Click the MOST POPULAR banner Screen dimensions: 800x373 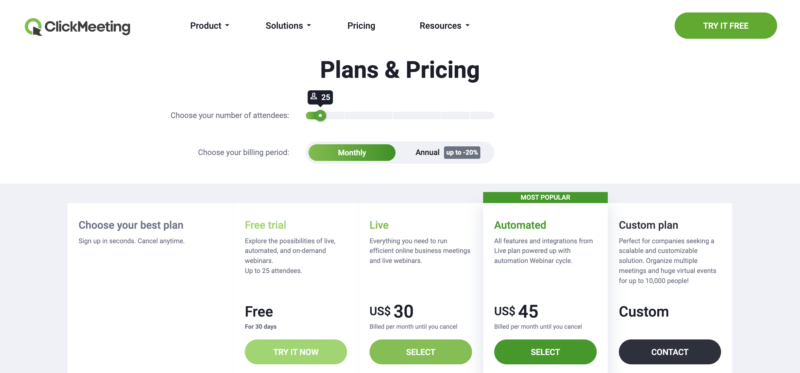(545, 197)
